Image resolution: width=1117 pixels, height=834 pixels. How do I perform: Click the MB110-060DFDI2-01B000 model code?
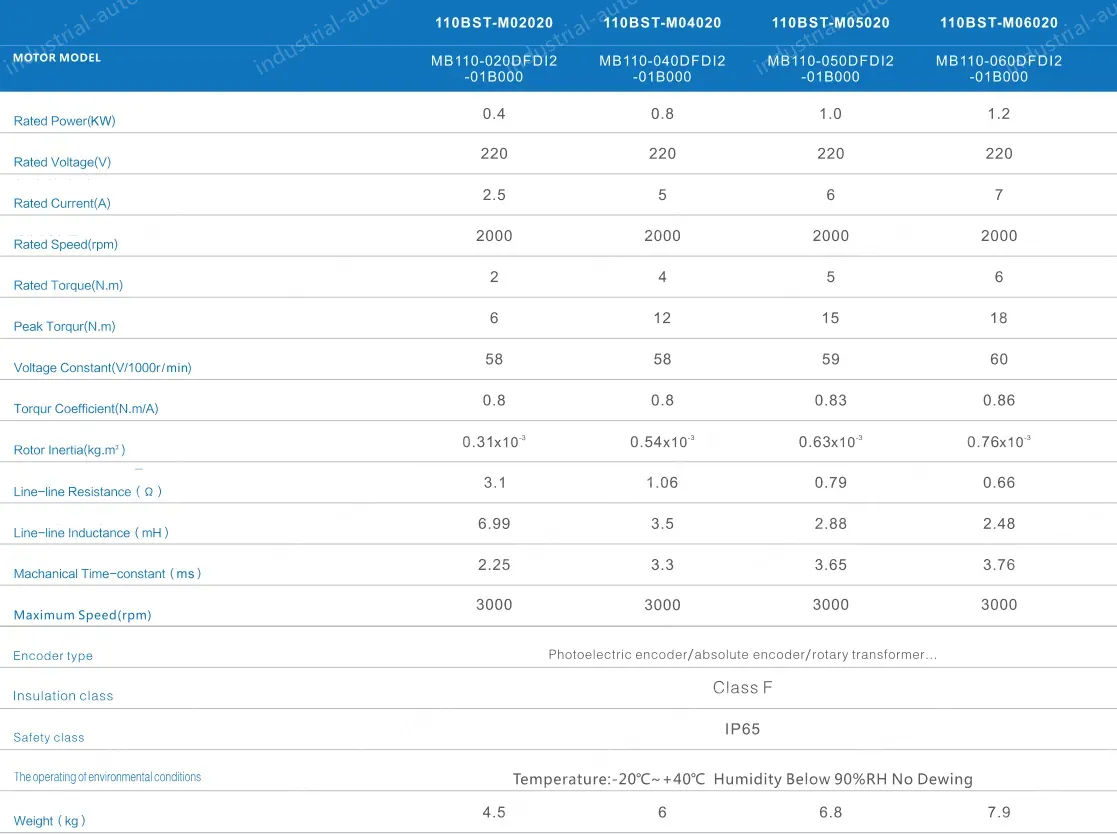click(x=998, y=69)
